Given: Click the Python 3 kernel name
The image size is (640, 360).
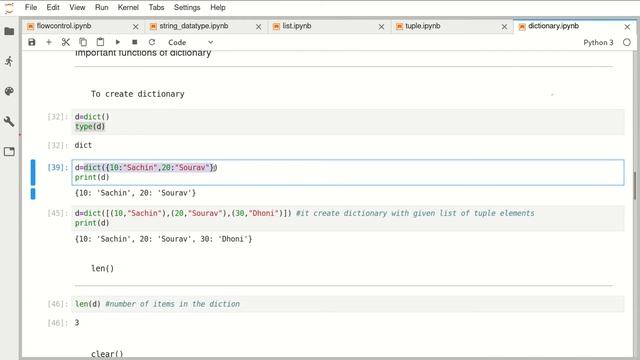Looking at the screenshot, I should [598, 42].
